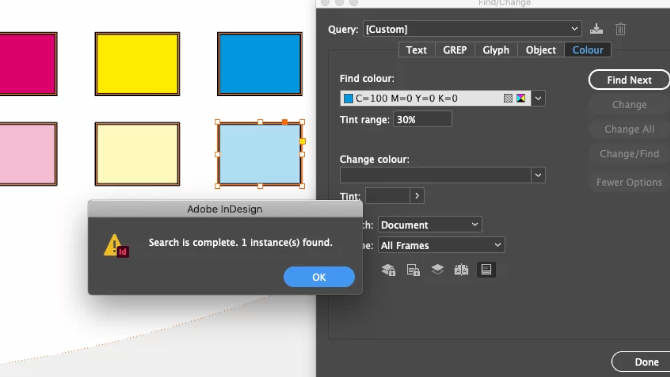The width and height of the screenshot is (670, 377).
Task: Toggle Include Hidden Layers search option
Action: tap(438, 270)
